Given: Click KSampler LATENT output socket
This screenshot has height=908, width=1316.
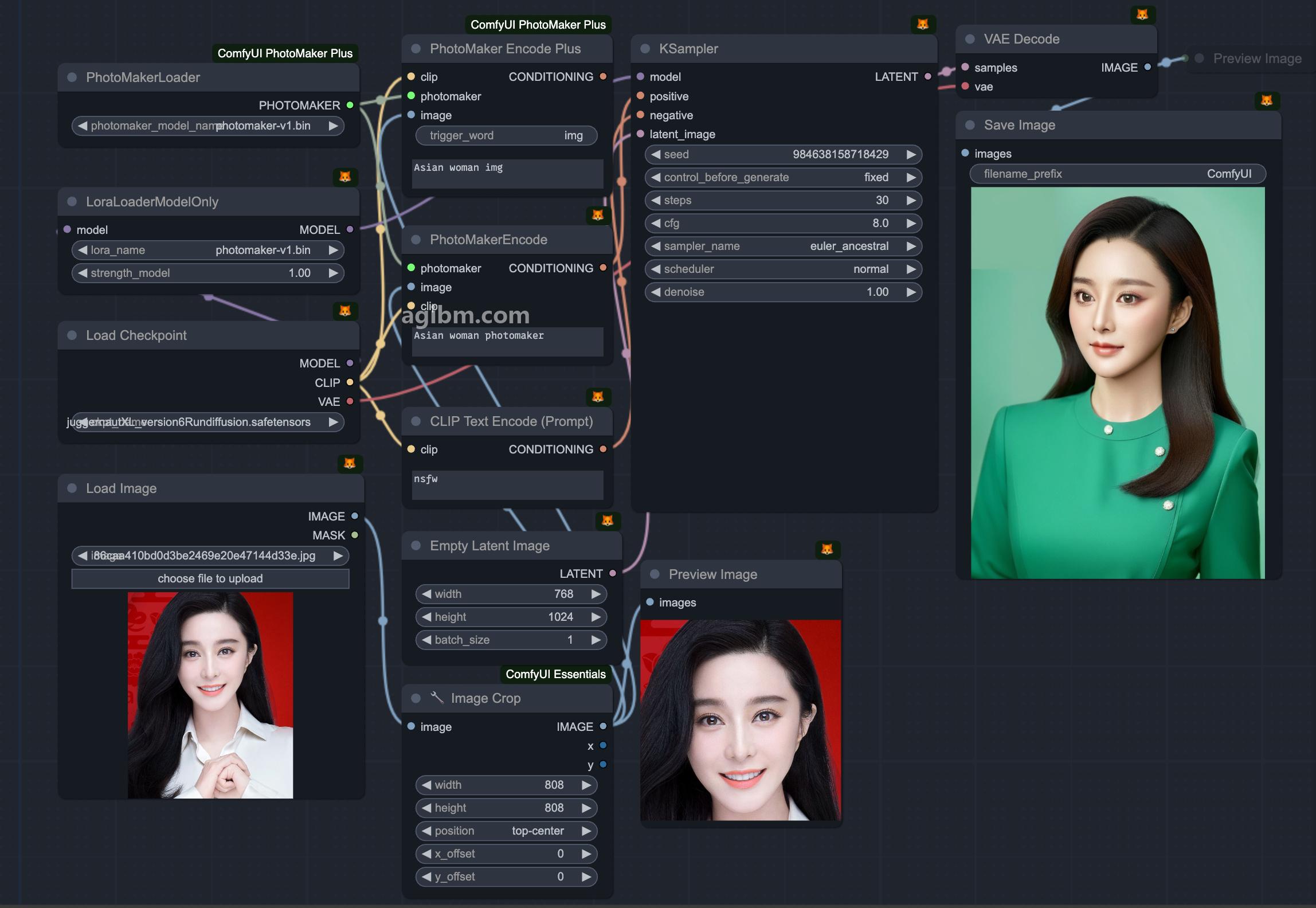Looking at the screenshot, I should pyautogui.click(x=928, y=77).
